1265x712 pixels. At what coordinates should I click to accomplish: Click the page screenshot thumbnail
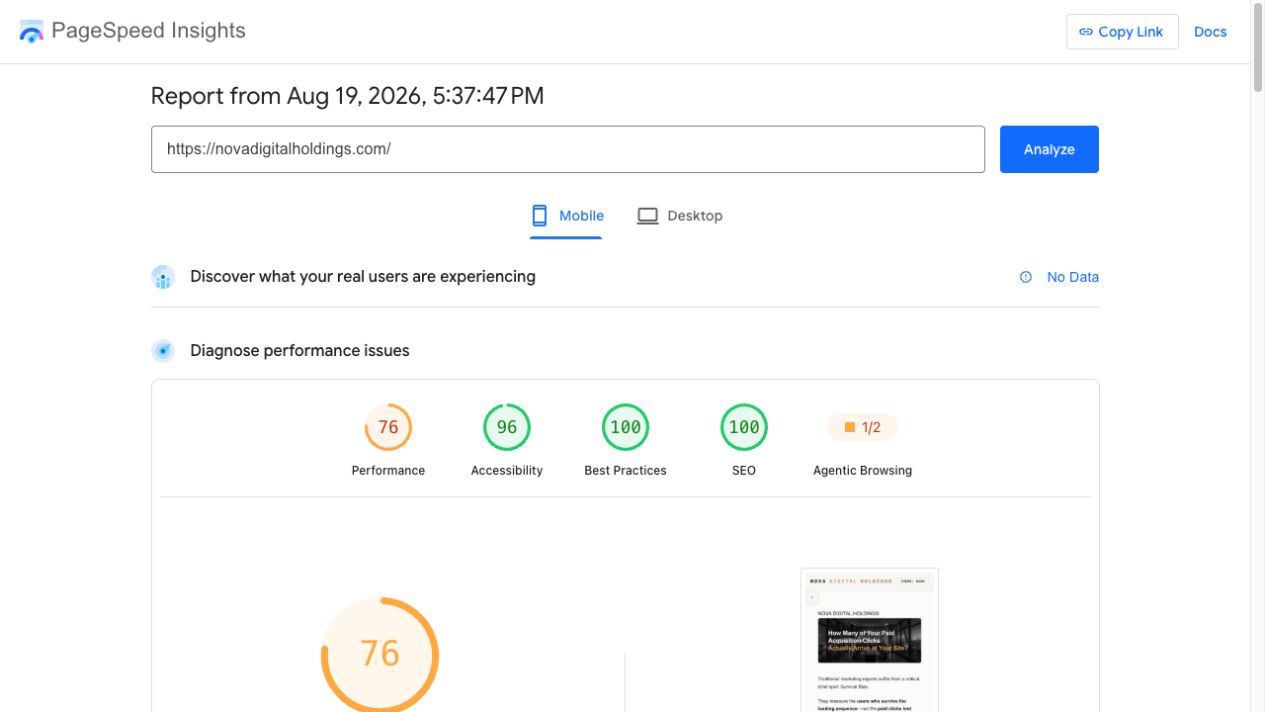tap(870, 640)
